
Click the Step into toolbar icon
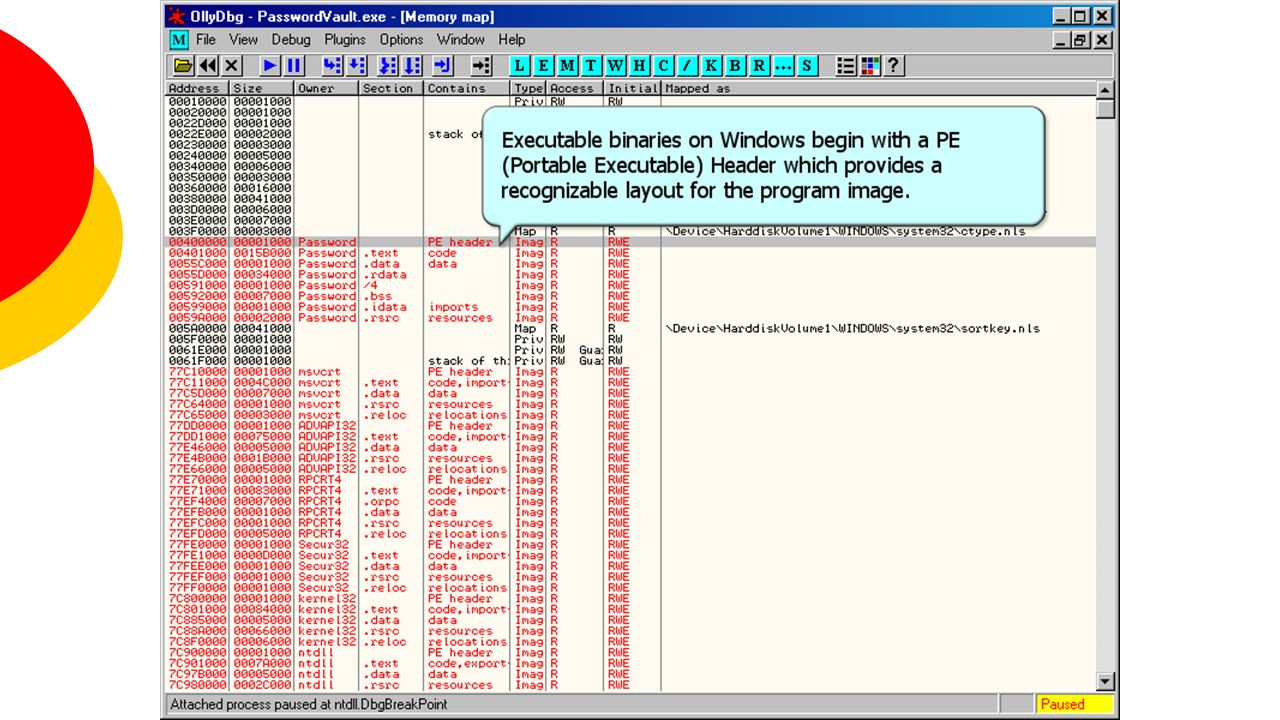pyautogui.click(x=333, y=66)
